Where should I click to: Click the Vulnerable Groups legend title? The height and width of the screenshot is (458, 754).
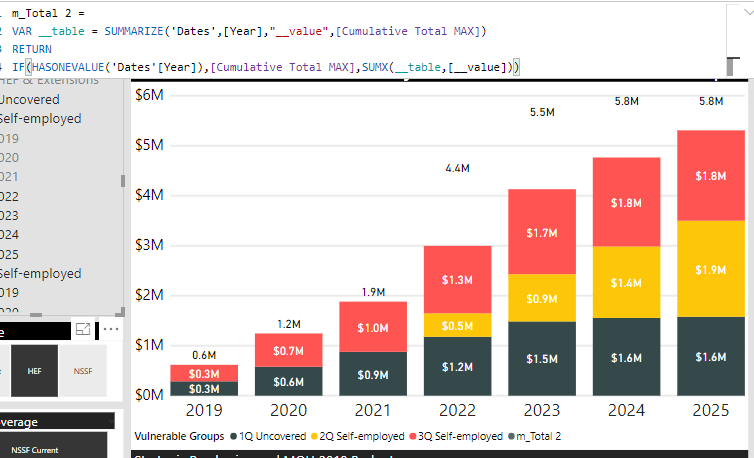[x=179, y=436]
